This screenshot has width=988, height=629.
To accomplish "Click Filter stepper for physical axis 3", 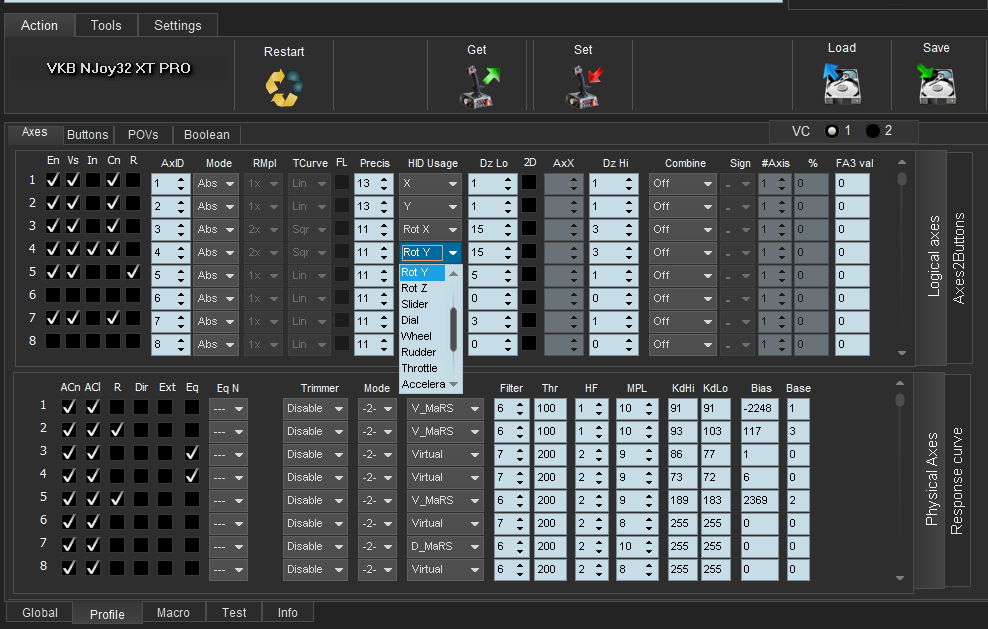I will tap(520, 454).
